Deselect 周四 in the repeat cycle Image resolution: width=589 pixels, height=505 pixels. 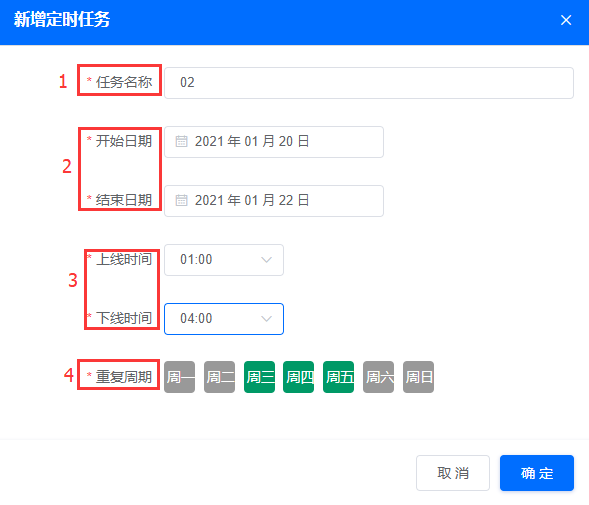[x=299, y=377]
